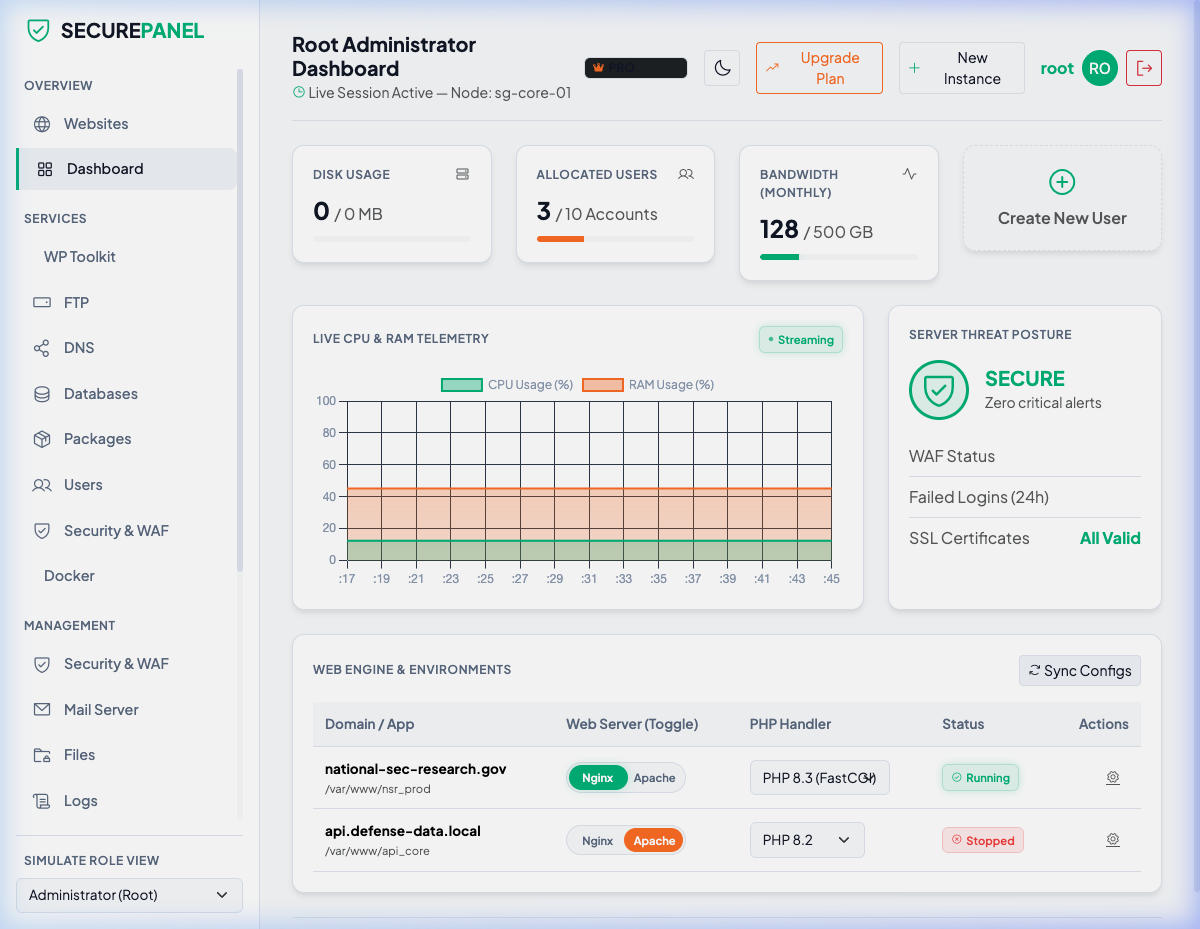This screenshot has height=929, width=1200.
Task: Click the All Valid SSL status
Action: (1110, 538)
